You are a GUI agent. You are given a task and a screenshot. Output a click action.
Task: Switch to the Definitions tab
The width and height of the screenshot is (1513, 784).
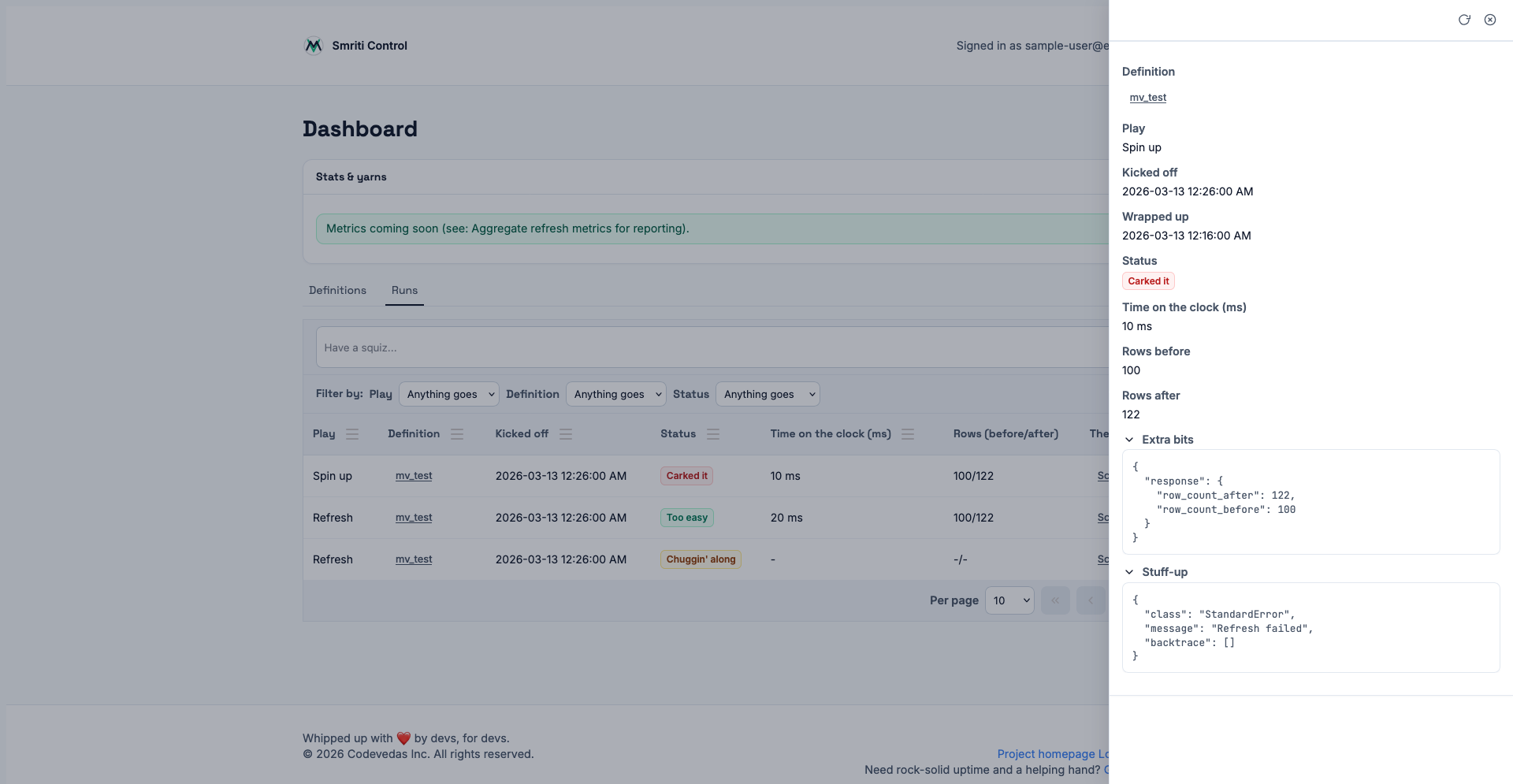[337, 291]
